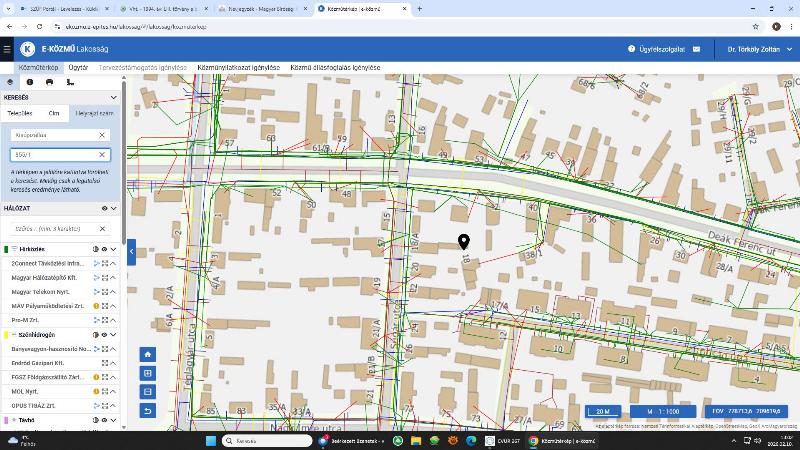Image resolution: width=800 pixels, height=450 pixels.
Task: Toggle visibility of Hírközlés layer group
Action: tap(104, 249)
